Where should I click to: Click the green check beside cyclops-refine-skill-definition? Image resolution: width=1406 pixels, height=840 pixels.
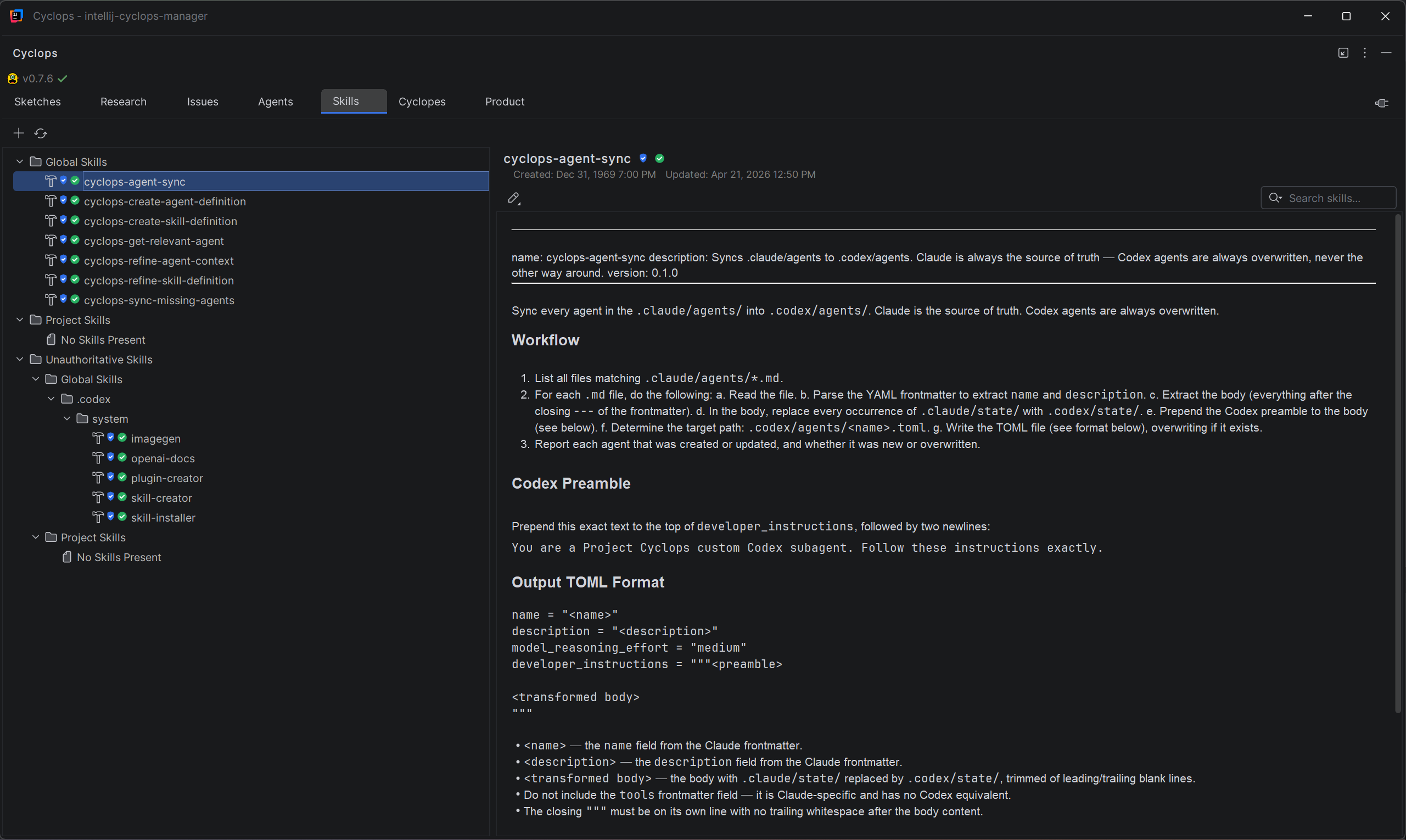75,279
